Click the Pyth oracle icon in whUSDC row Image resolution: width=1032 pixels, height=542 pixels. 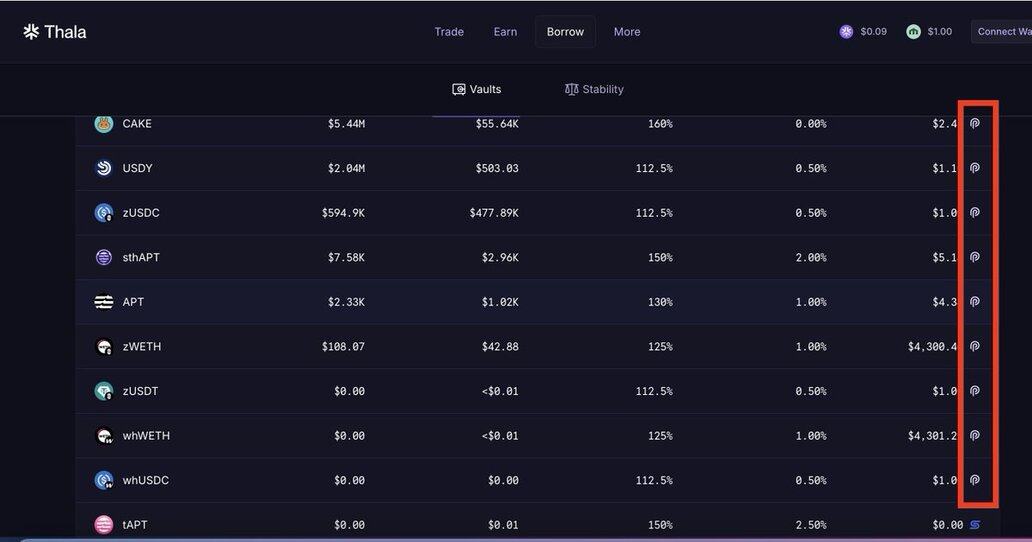pos(975,480)
